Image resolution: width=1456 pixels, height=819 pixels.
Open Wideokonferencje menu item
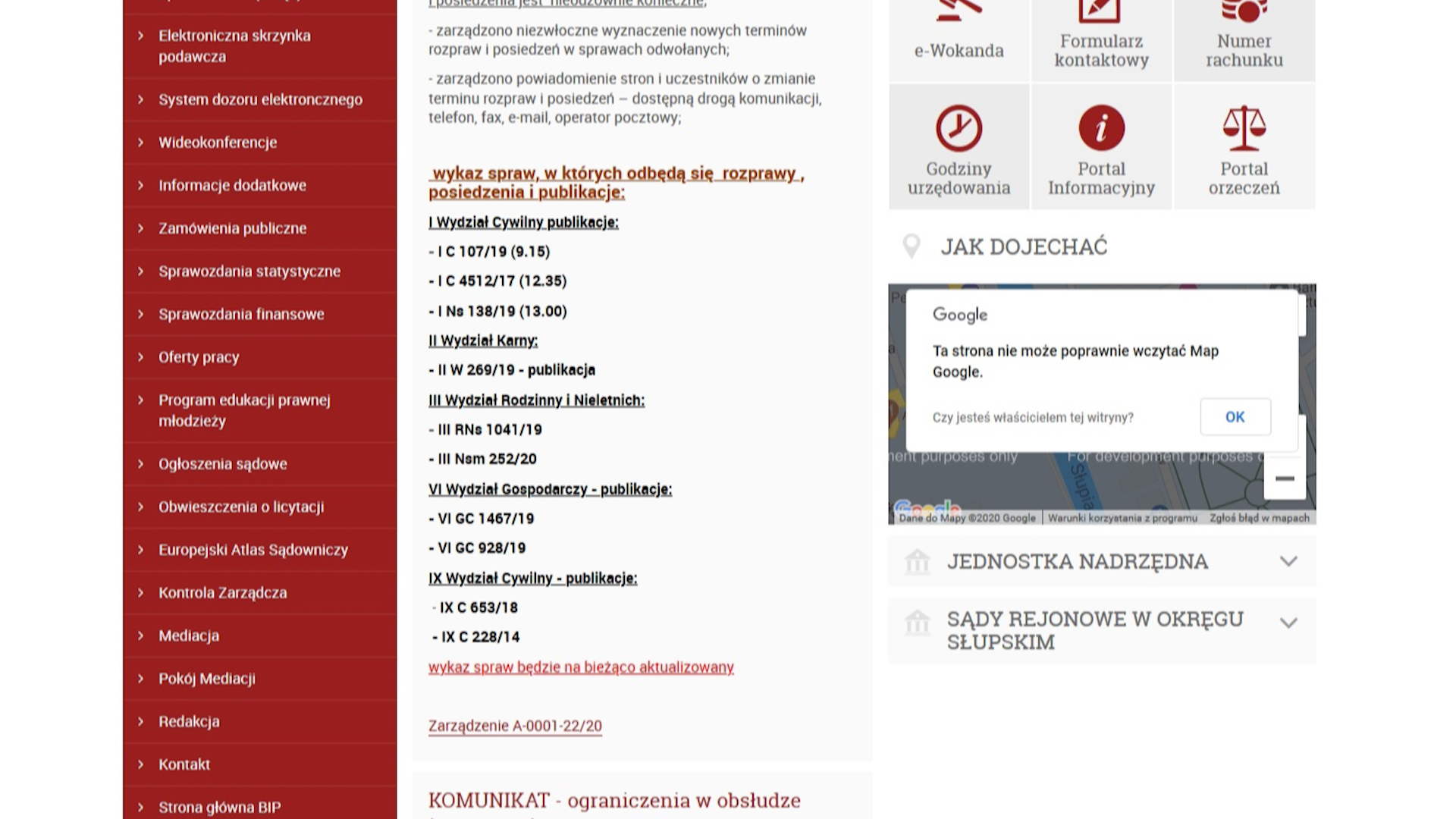259,143
